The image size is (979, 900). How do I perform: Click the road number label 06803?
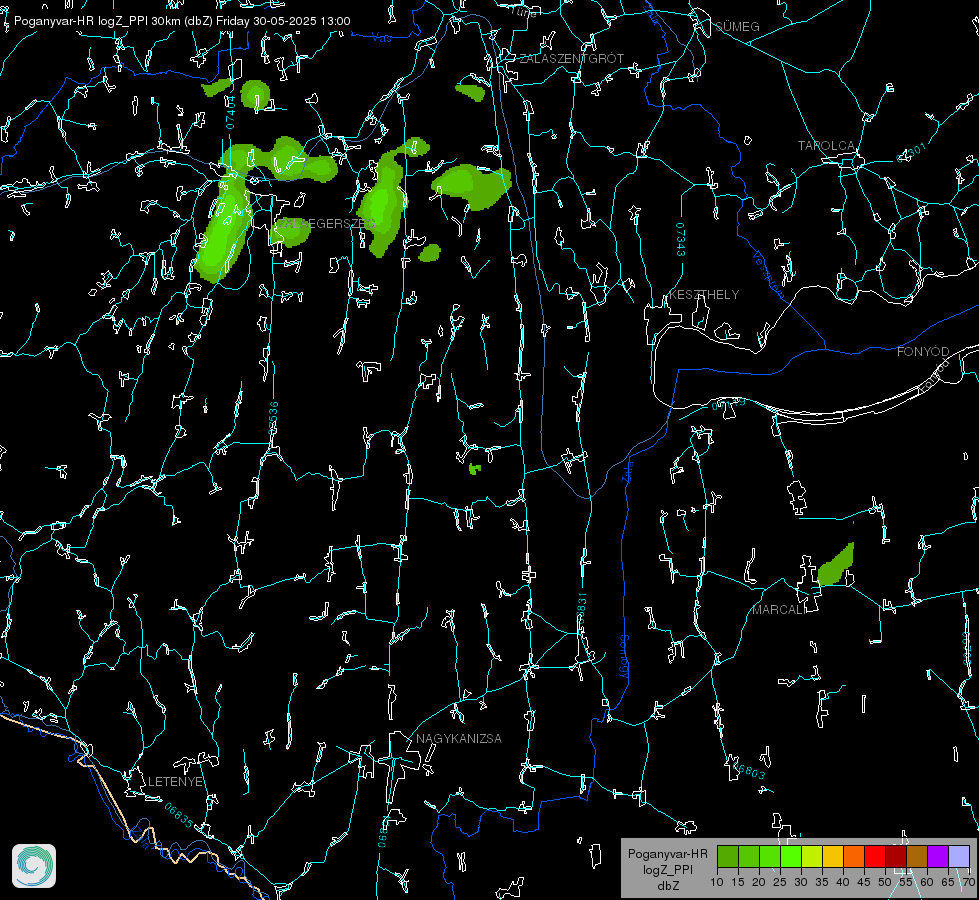[x=750, y=771]
